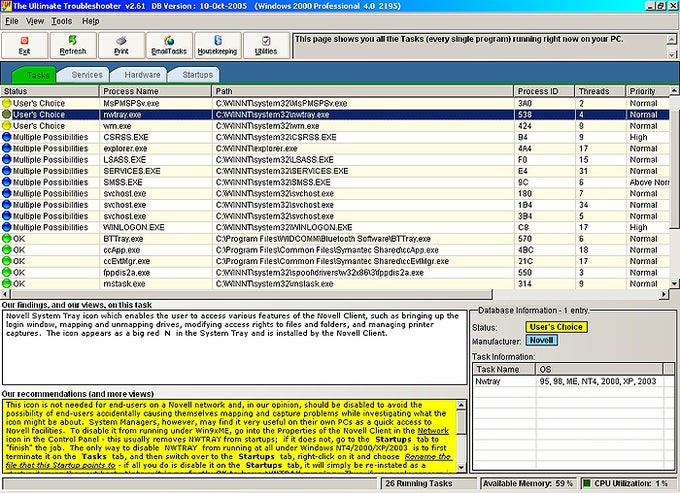Click green OK icon for ccApp.exe
Screen dimensions: 680x493
click(7, 250)
